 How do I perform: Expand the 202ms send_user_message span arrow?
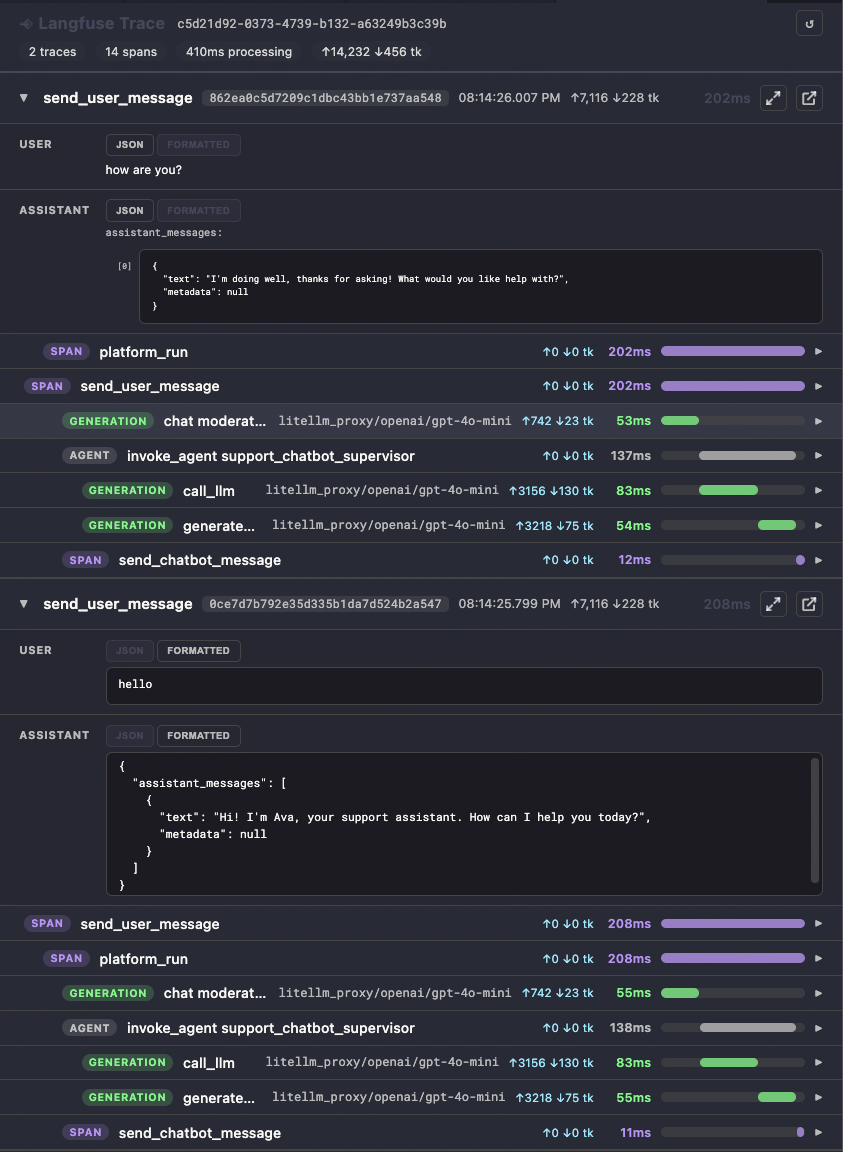pyautogui.click(x=819, y=386)
